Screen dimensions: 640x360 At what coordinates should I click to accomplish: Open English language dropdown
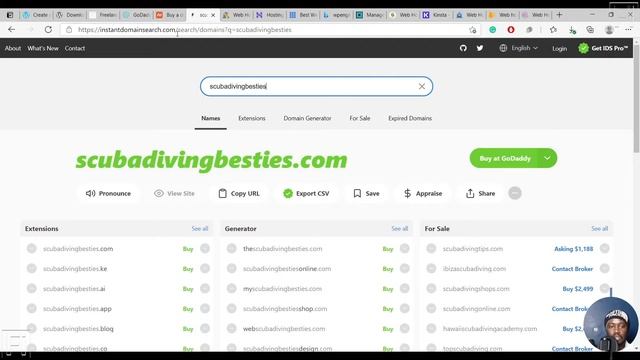point(519,48)
